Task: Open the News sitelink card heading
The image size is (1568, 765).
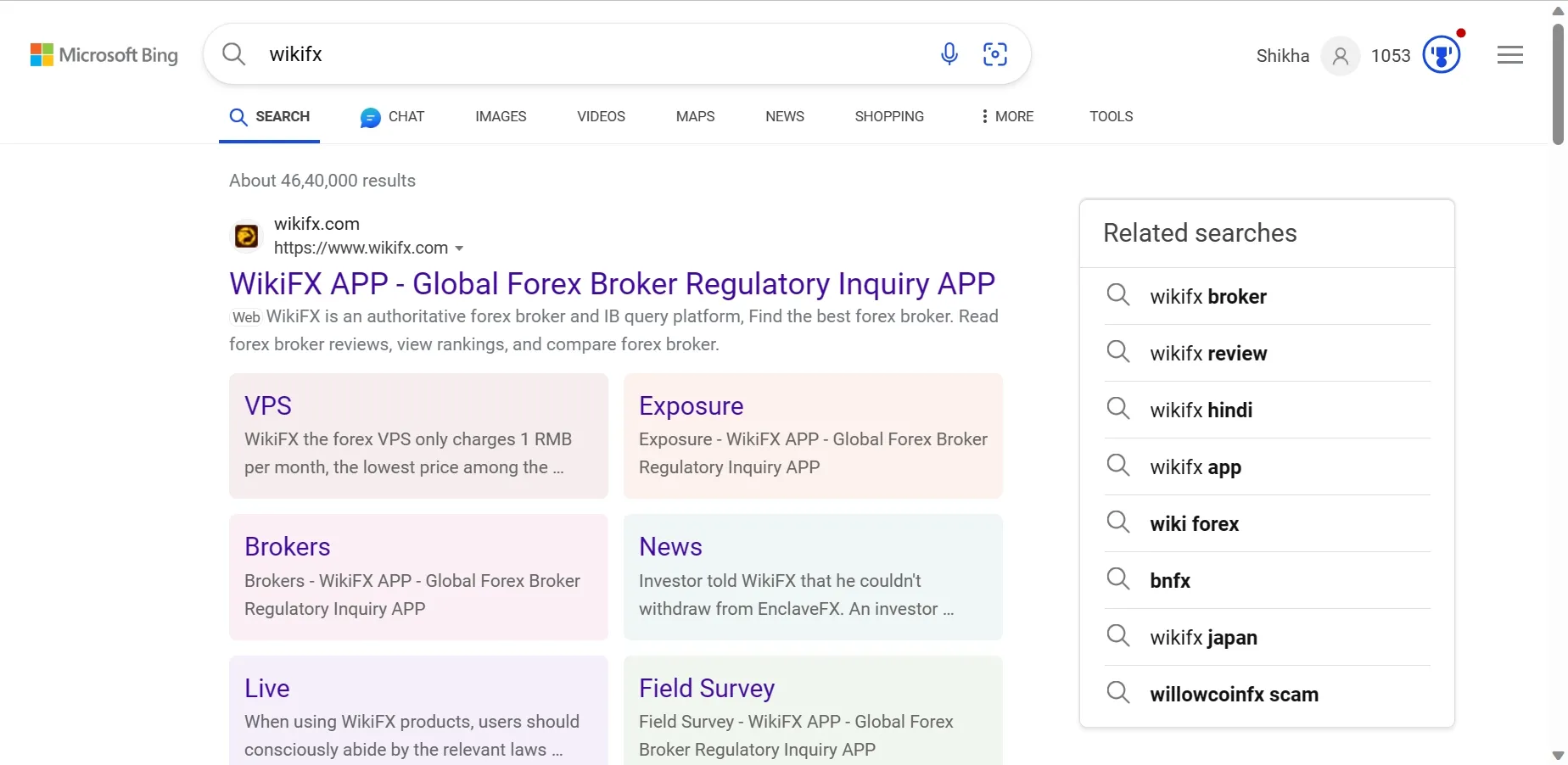Action: (670, 547)
